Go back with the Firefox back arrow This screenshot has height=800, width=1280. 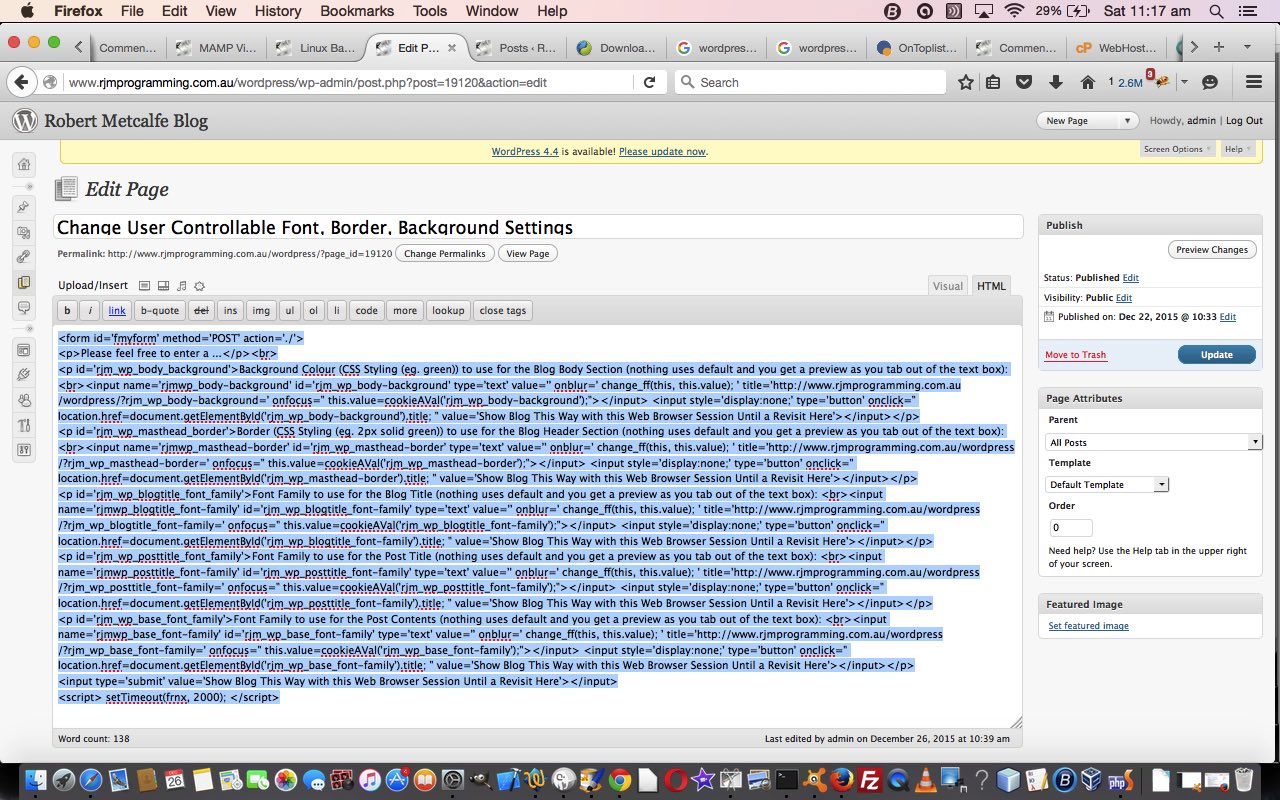pyautogui.click(x=20, y=82)
